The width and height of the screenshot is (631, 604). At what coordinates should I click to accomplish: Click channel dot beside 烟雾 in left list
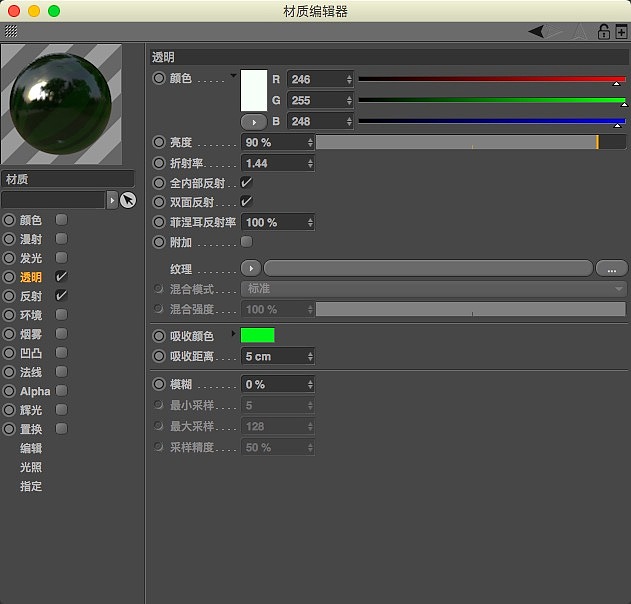[x=9, y=334]
